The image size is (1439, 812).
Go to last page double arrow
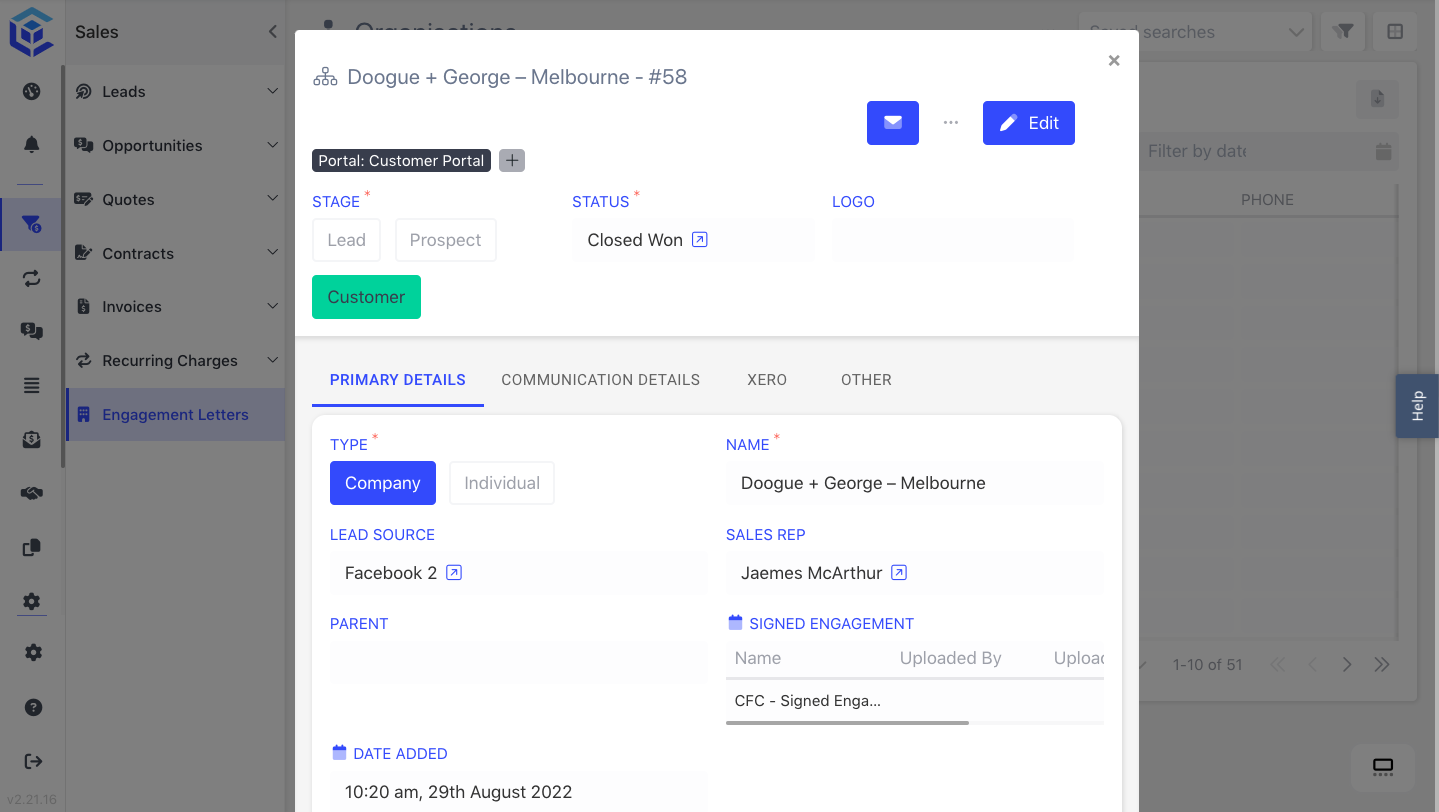[1382, 664]
